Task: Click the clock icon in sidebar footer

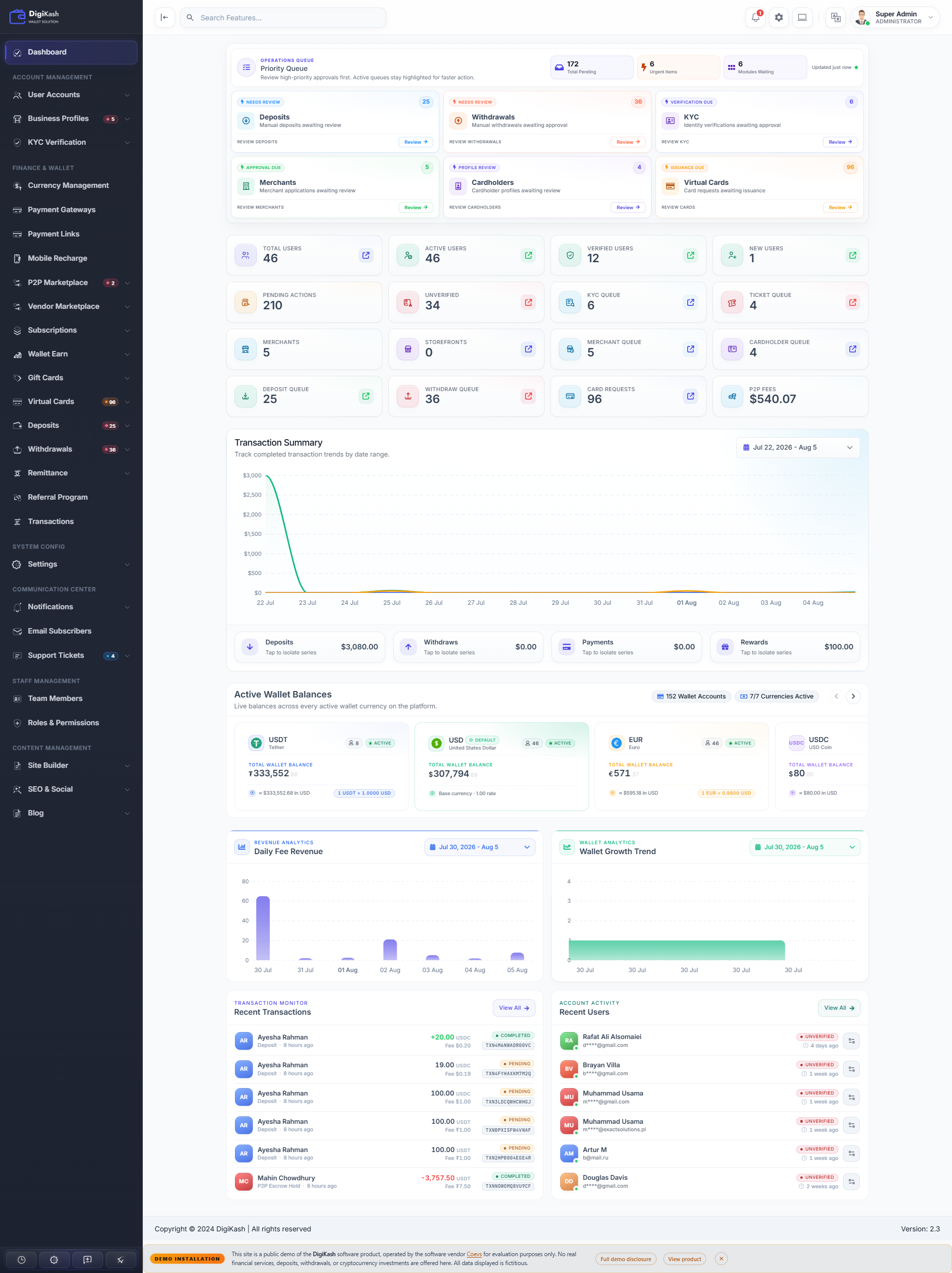Action: click(21, 1260)
